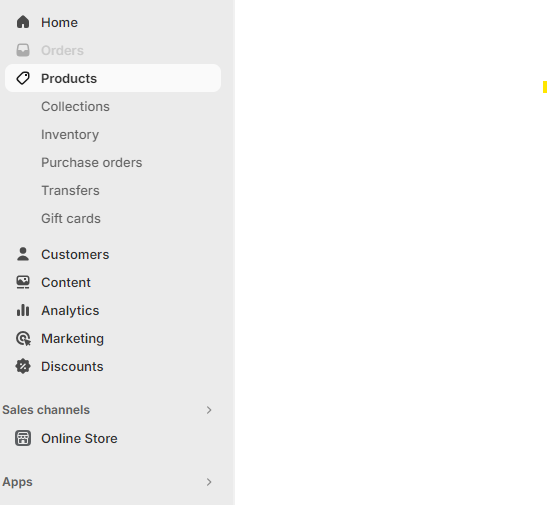548x505 pixels.
Task: Open Gift cards page
Action: [71, 218]
